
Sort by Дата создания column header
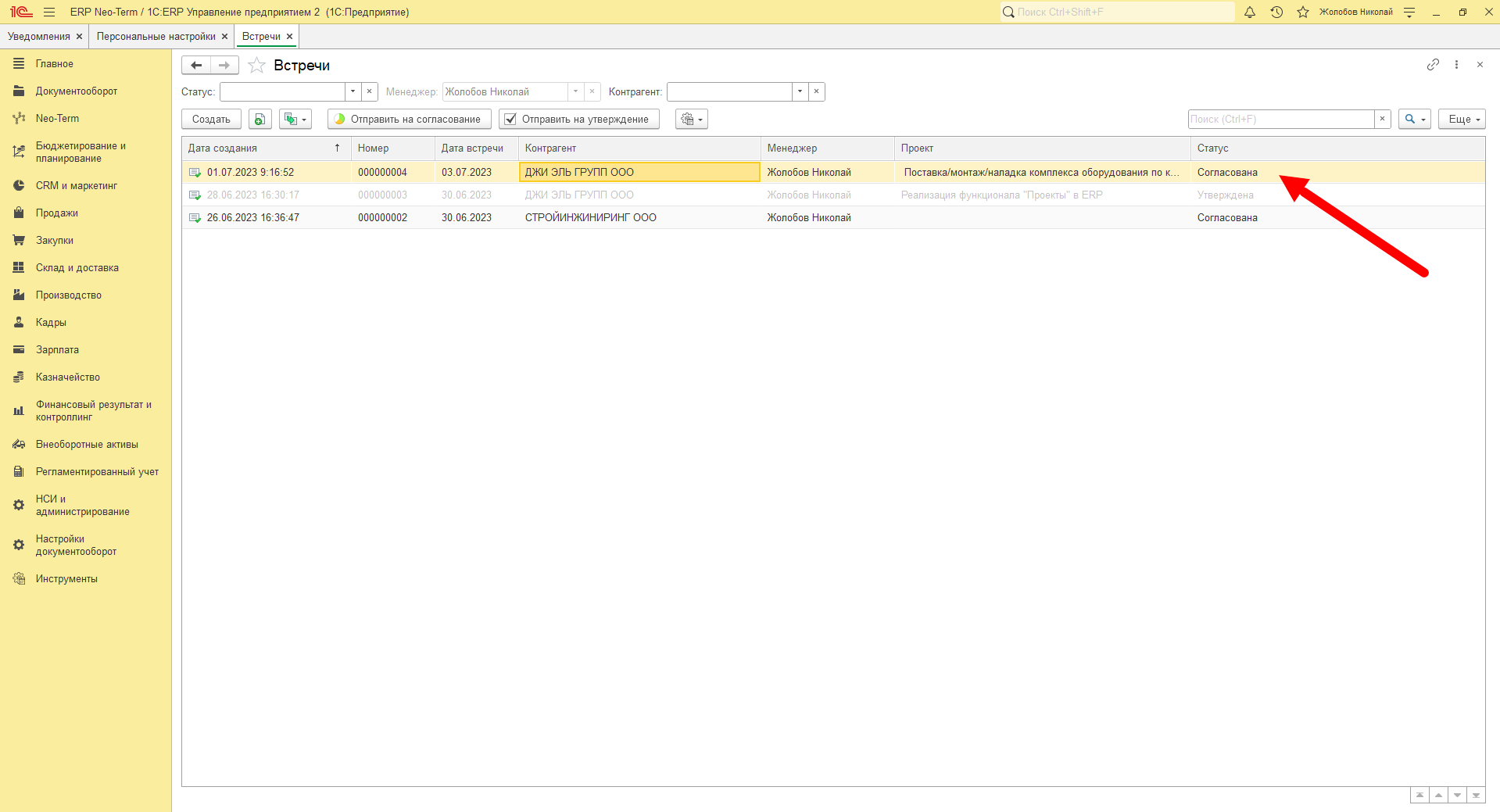(266, 148)
